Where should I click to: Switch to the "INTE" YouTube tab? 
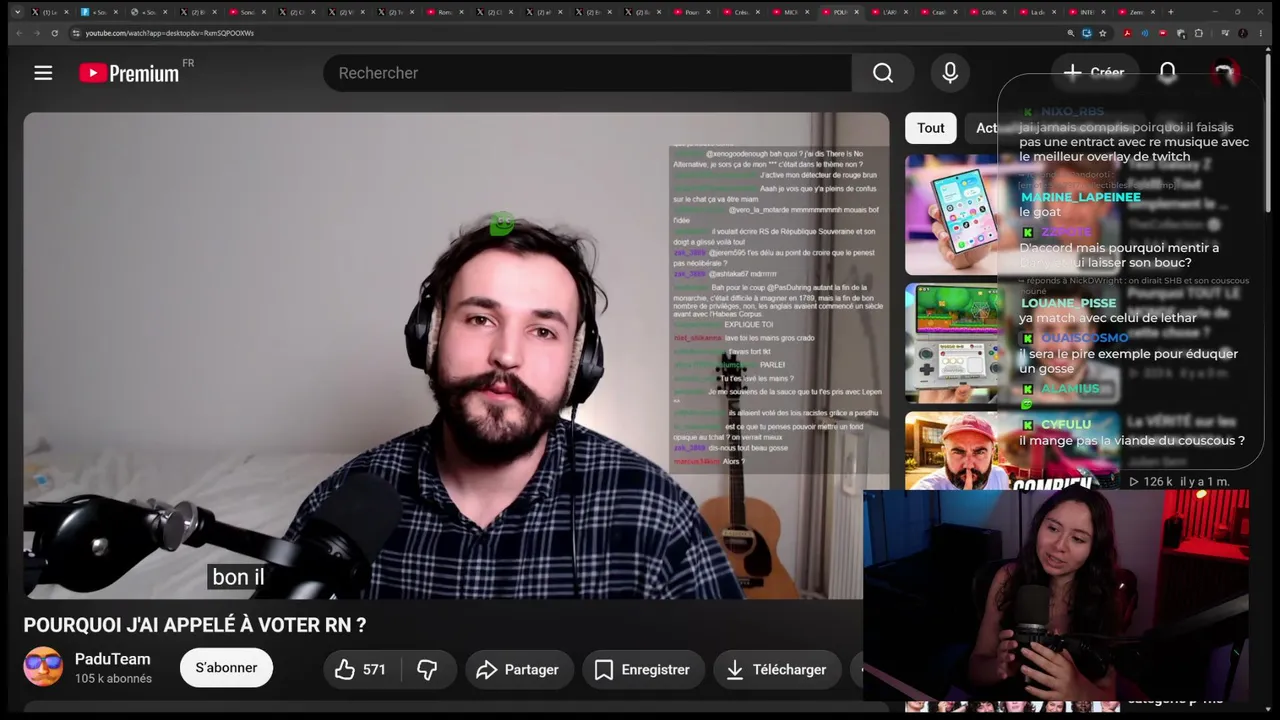[1086, 12]
